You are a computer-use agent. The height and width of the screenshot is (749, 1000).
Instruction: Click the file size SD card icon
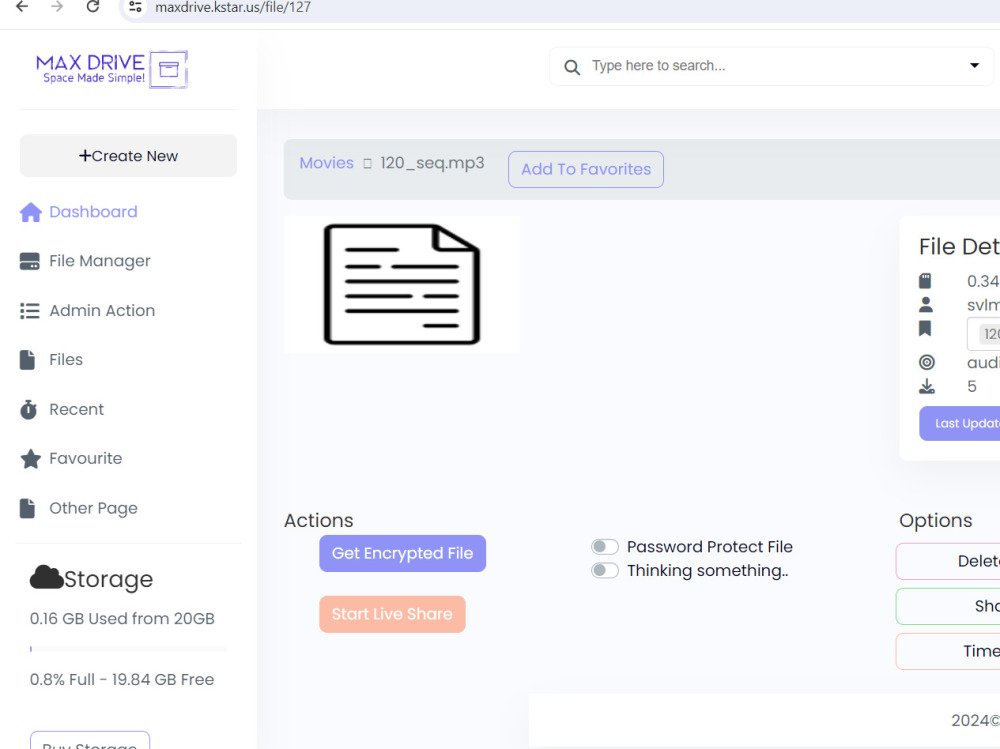point(925,281)
